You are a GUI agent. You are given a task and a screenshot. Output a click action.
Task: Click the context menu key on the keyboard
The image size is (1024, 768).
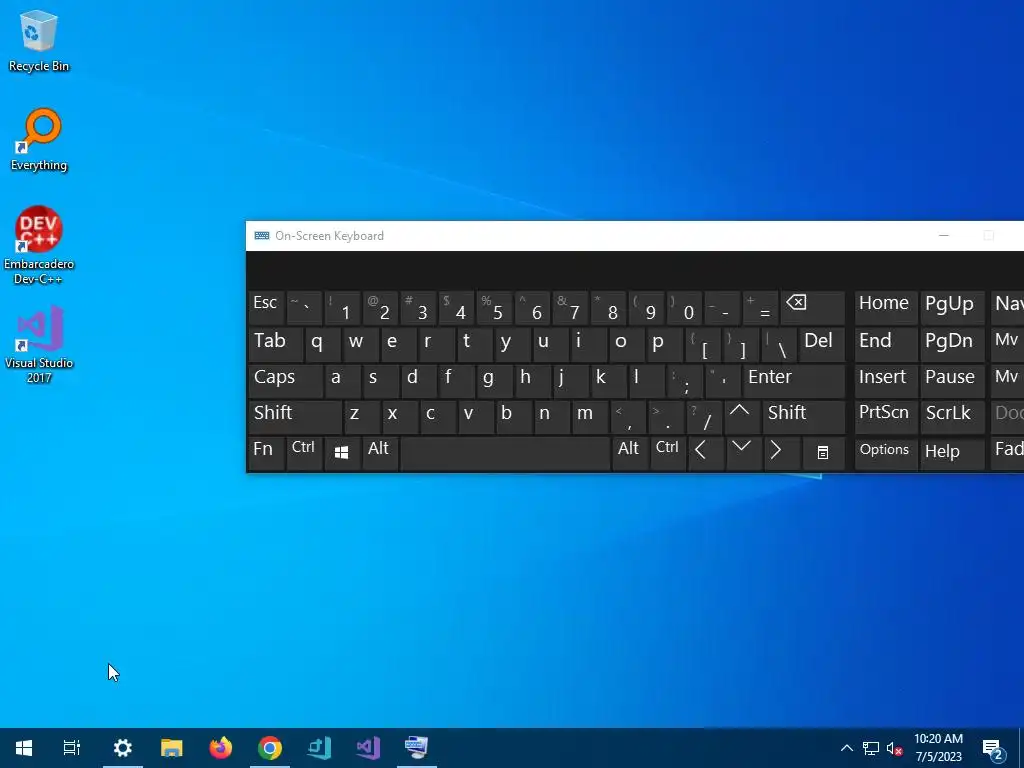click(824, 453)
